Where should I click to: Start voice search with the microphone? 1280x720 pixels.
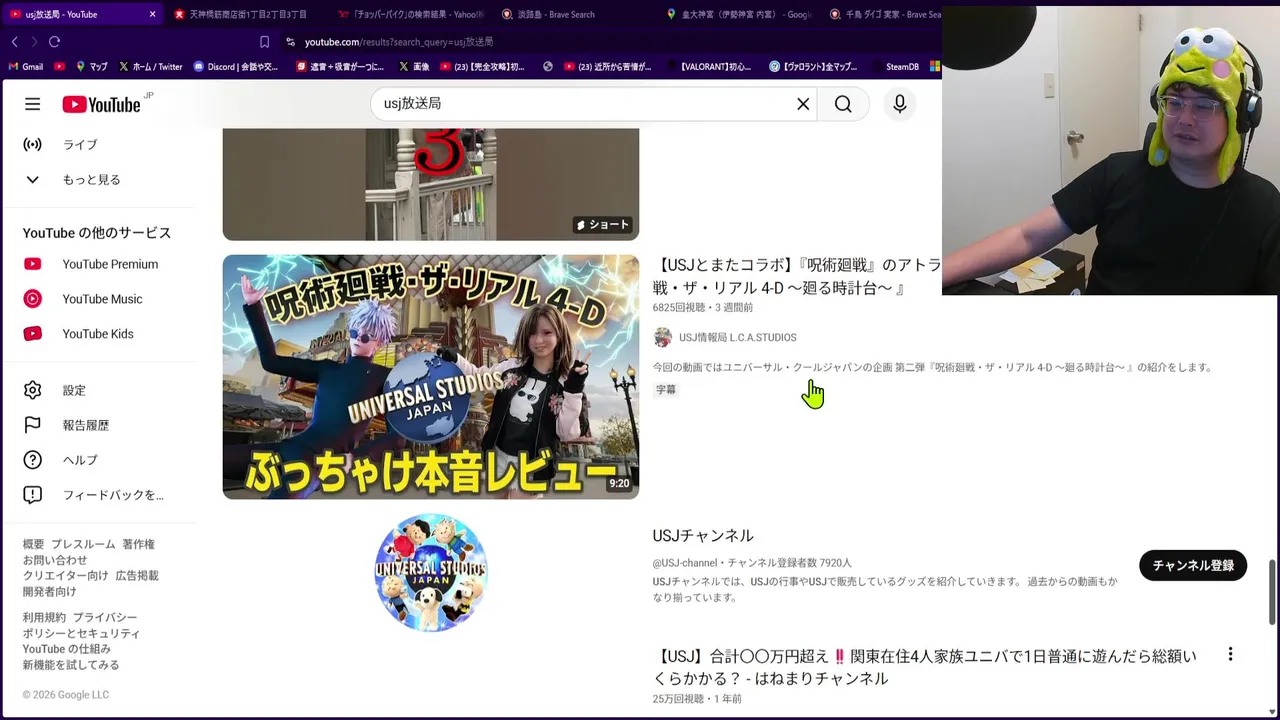900,104
